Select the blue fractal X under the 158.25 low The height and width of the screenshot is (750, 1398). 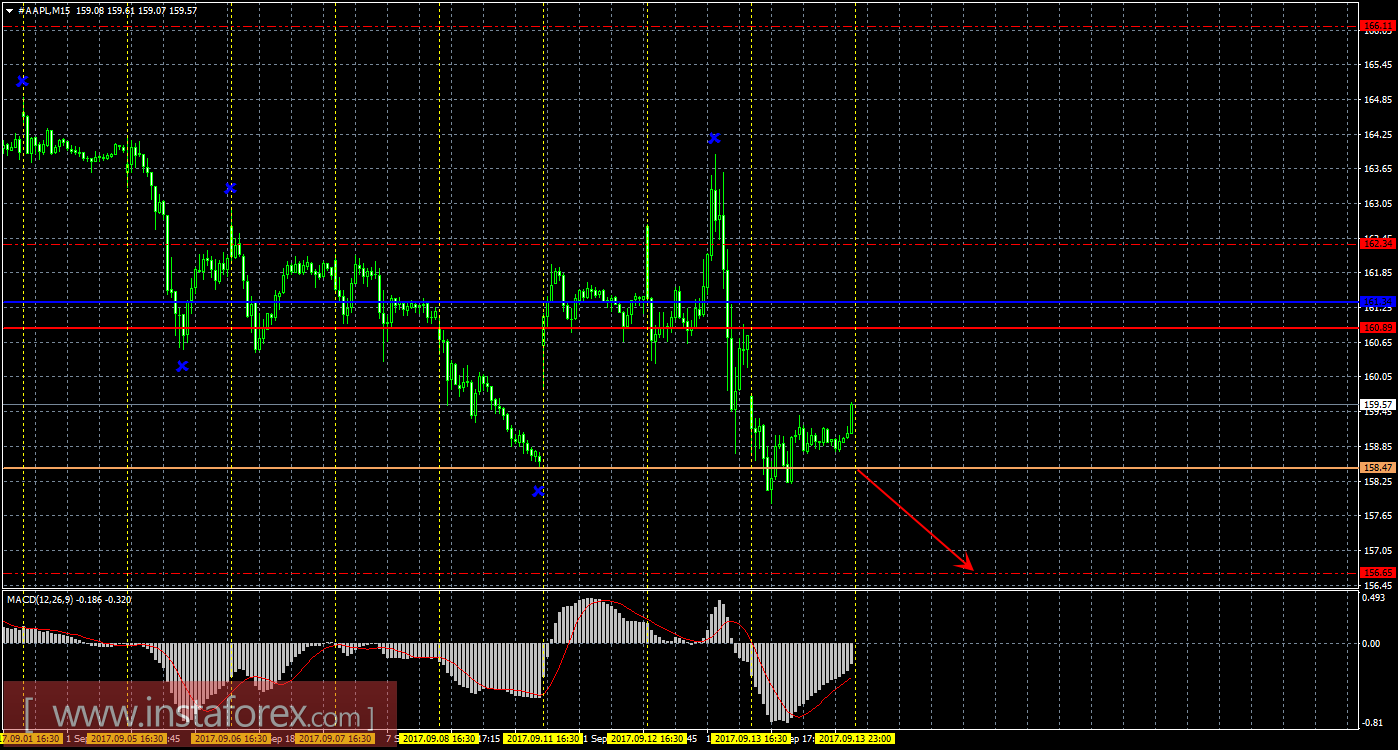click(x=538, y=491)
